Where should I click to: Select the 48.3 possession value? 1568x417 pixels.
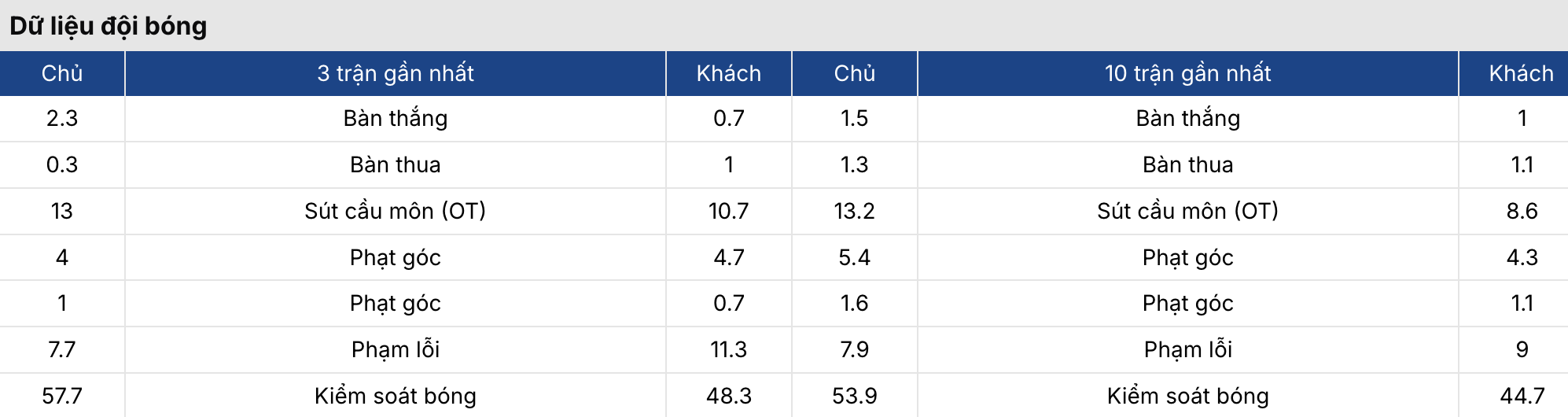[728, 396]
